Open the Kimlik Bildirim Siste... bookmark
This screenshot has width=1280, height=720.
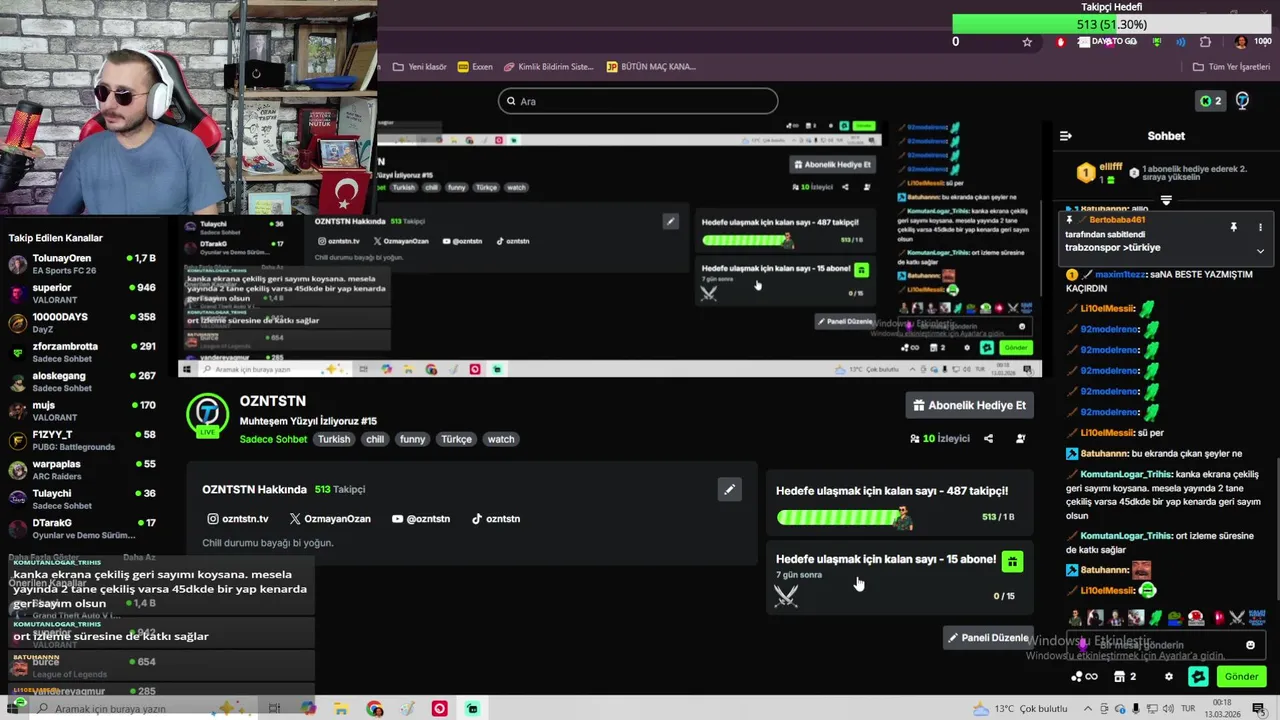[549, 67]
